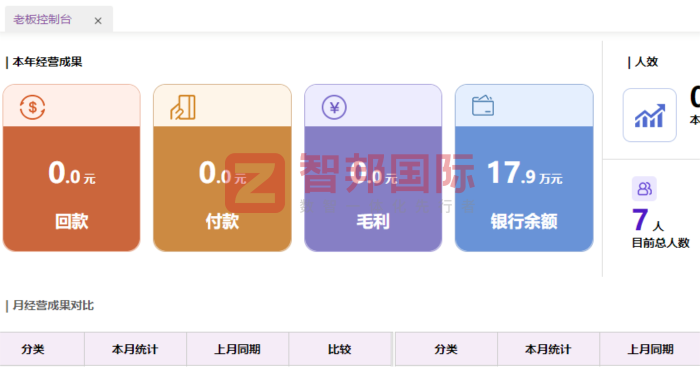This screenshot has height=367, width=700.
Task: Open the 人效 growth chart icon
Action: [x=650, y=115]
